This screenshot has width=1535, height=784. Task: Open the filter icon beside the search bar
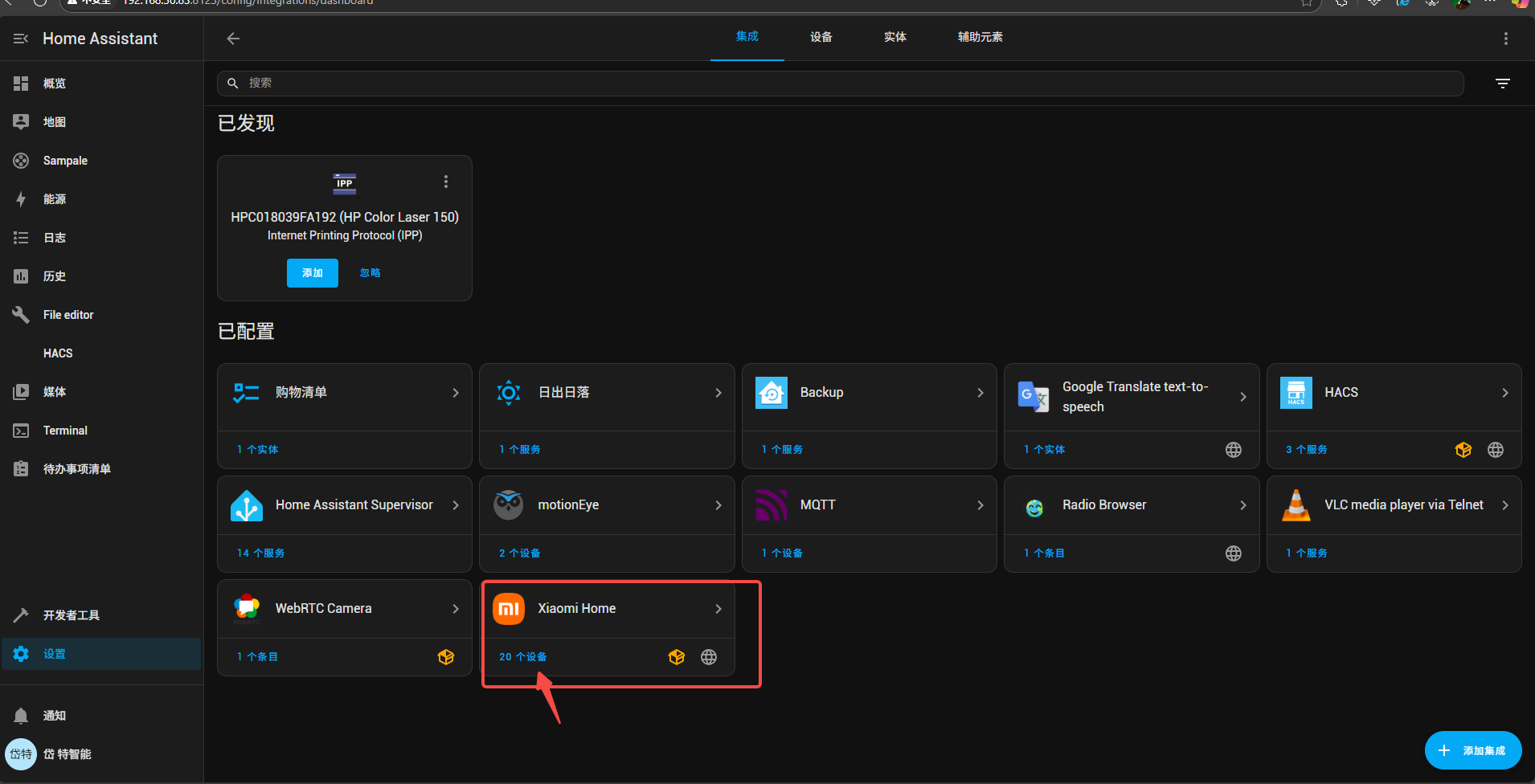[1502, 84]
